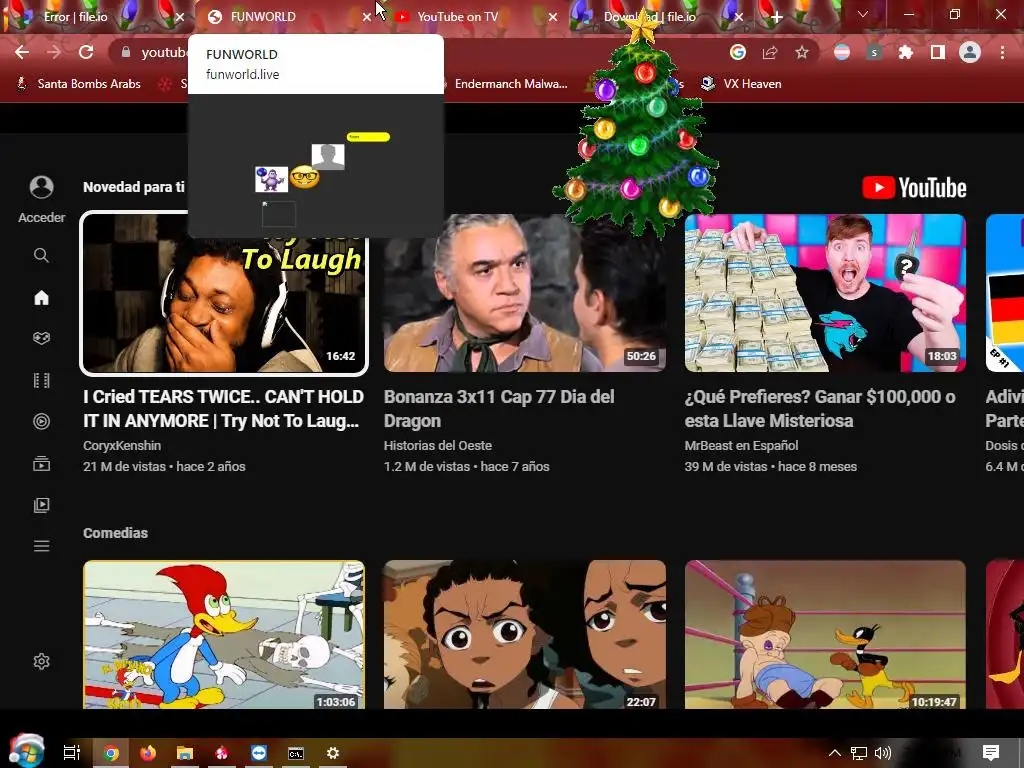Screen dimensions: 1024x768
Task: Close the Error | file.io tab
Action: tap(180, 17)
